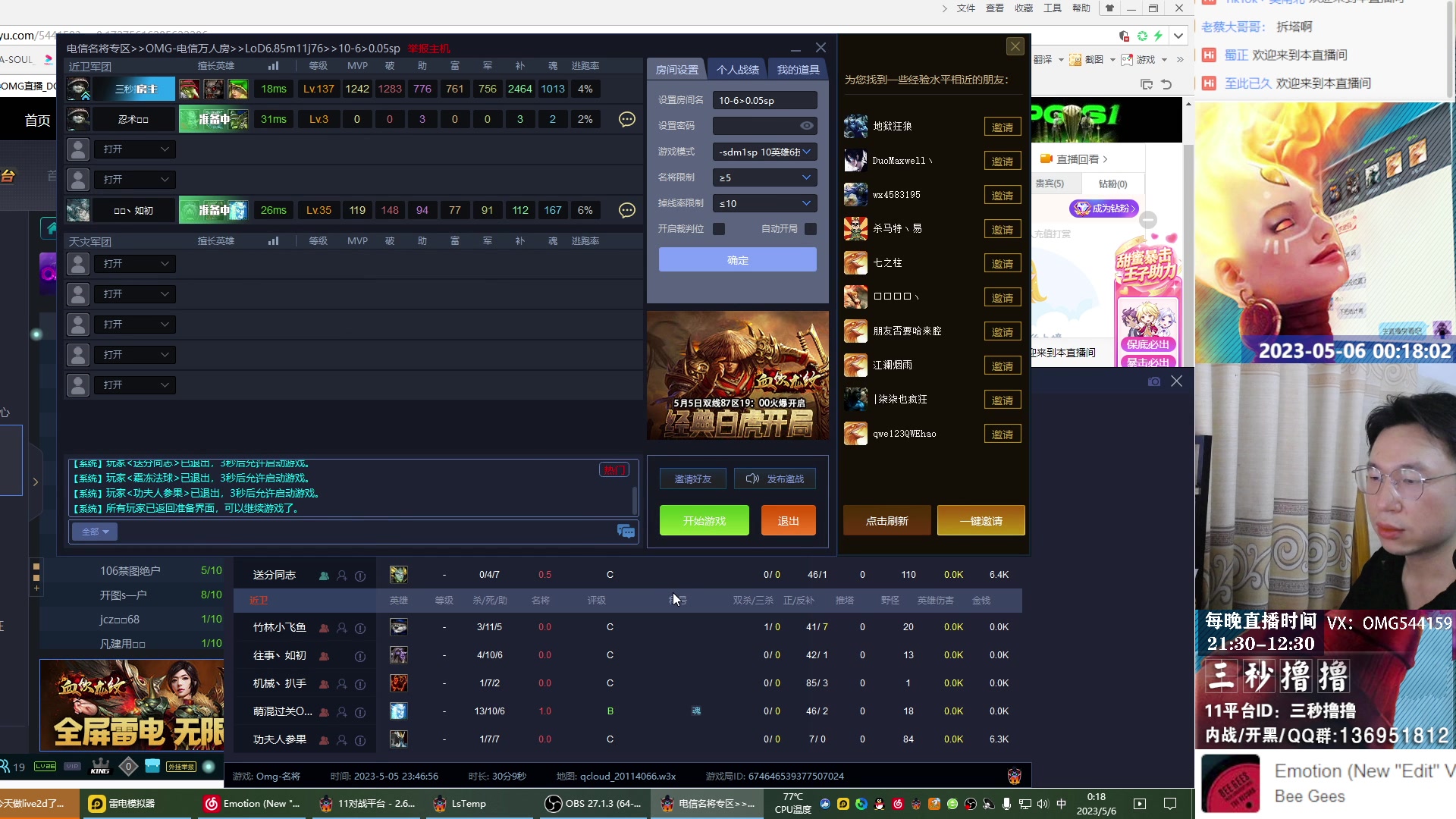Click the taskbar volume icon
The image size is (1456, 819).
(1043, 804)
